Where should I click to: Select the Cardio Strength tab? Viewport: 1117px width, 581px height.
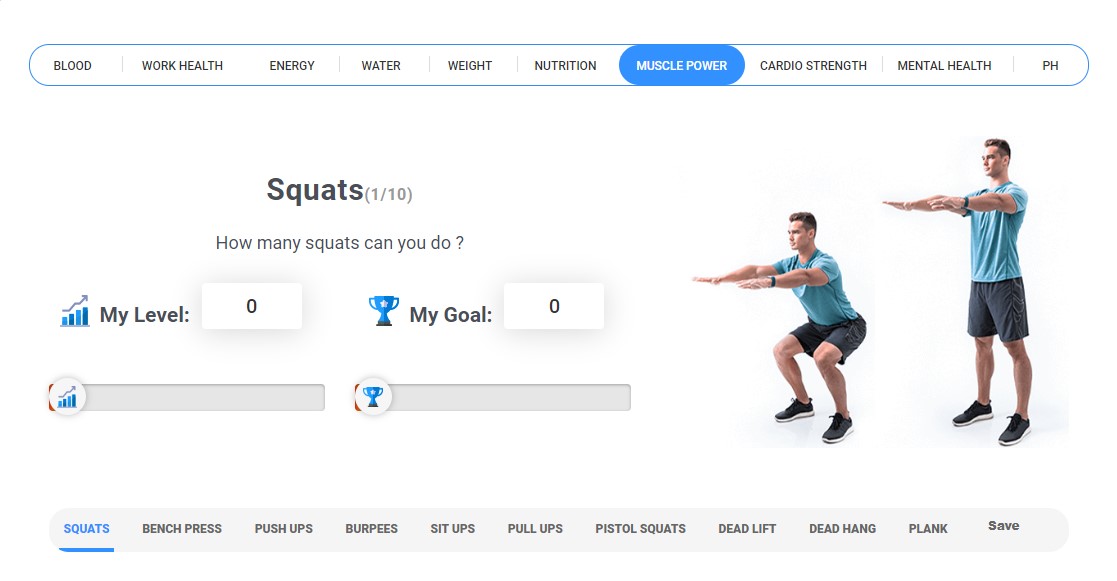(814, 66)
